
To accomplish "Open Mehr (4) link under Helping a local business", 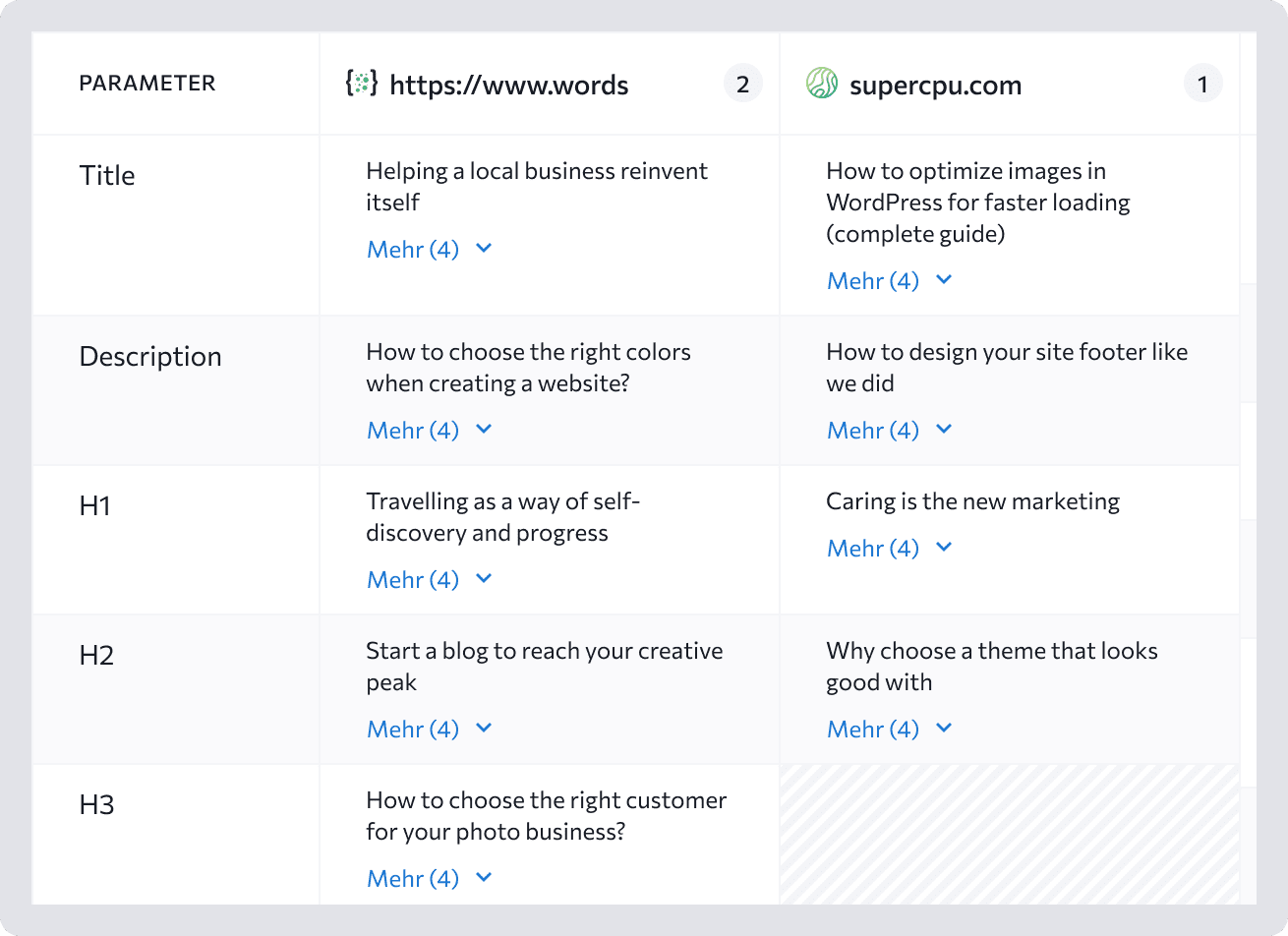I will 413,250.
